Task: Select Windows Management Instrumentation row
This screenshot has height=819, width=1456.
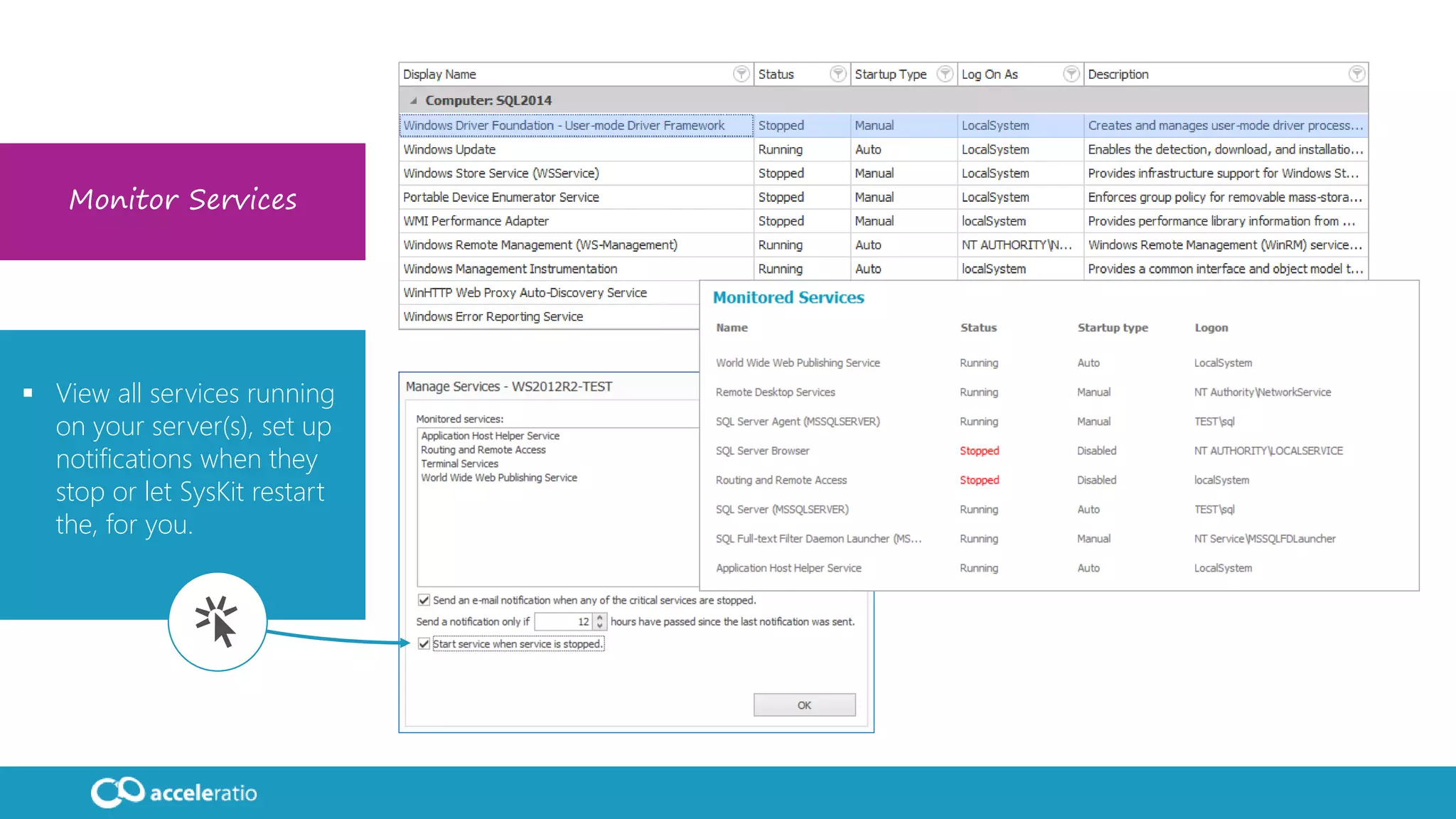Action: pyautogui.click(x=884, y=269)
